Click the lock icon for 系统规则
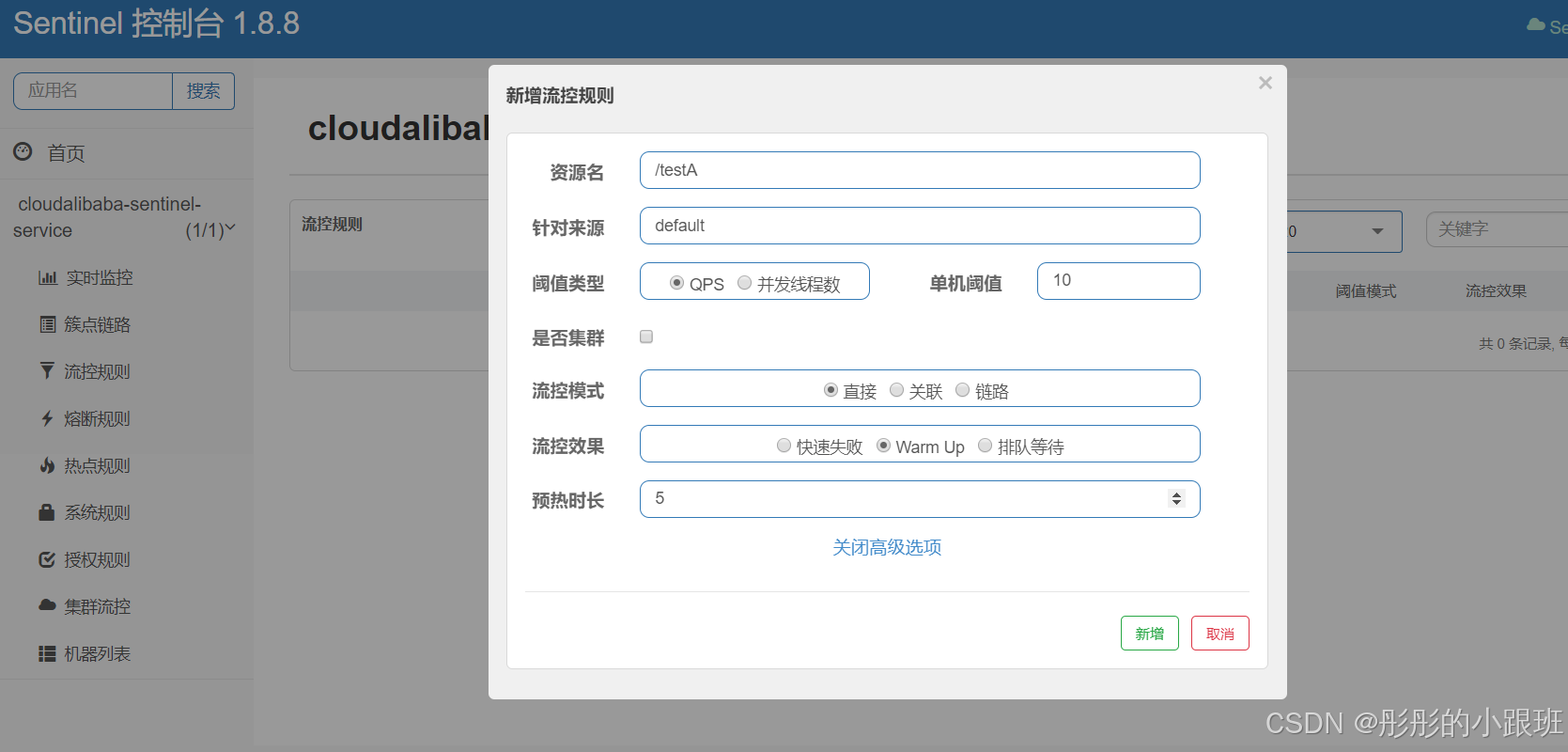Image resolution: width=1568 pixels, height=752 pixels. (x=46, y=512)
